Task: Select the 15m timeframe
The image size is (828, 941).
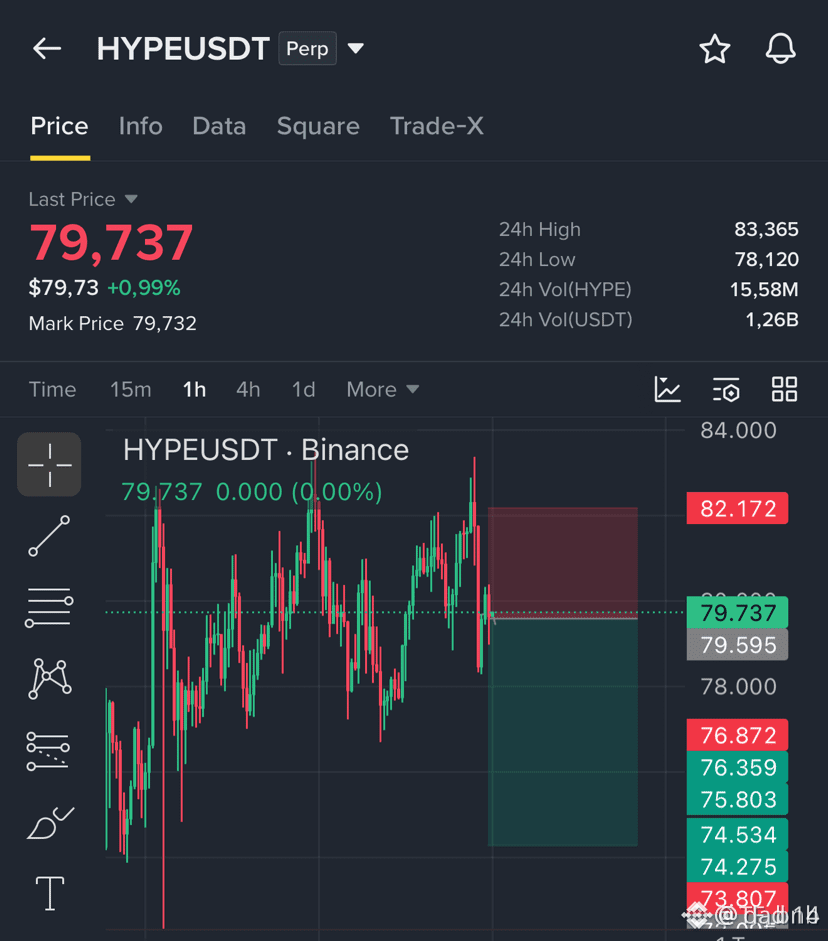Action: (131, 389)
